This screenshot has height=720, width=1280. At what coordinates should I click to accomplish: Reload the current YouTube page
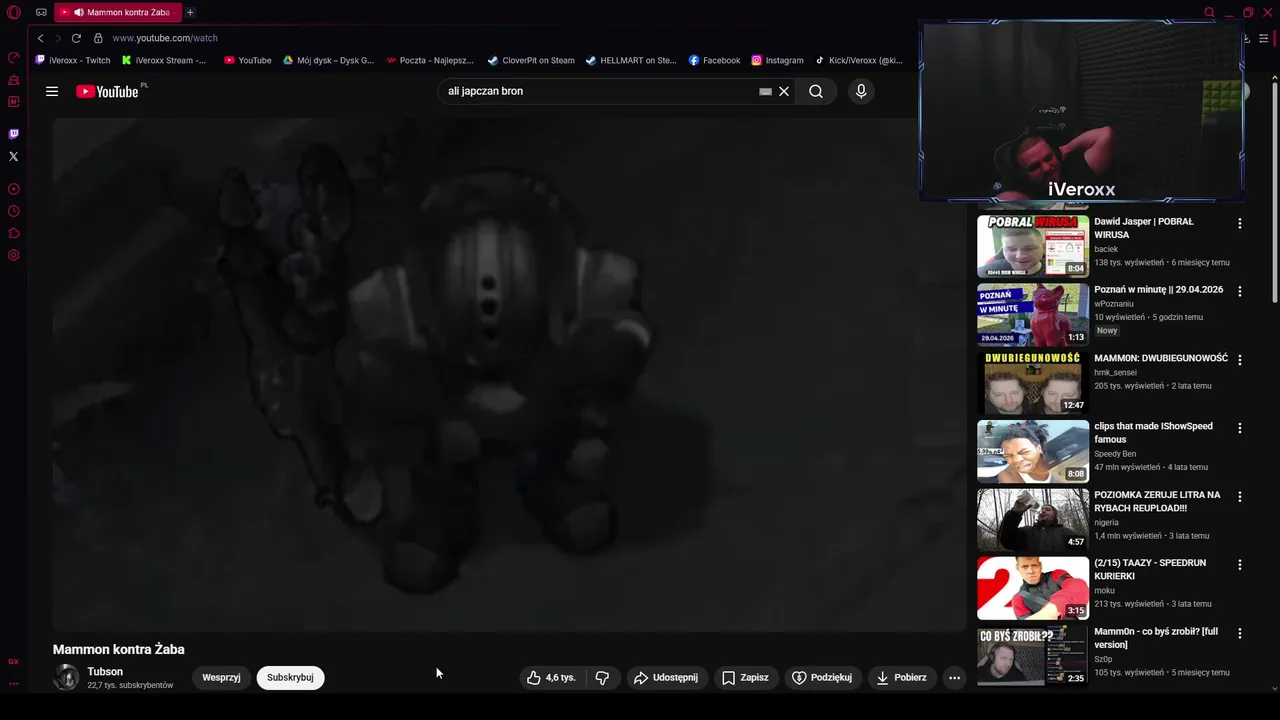tap(76, 38)
